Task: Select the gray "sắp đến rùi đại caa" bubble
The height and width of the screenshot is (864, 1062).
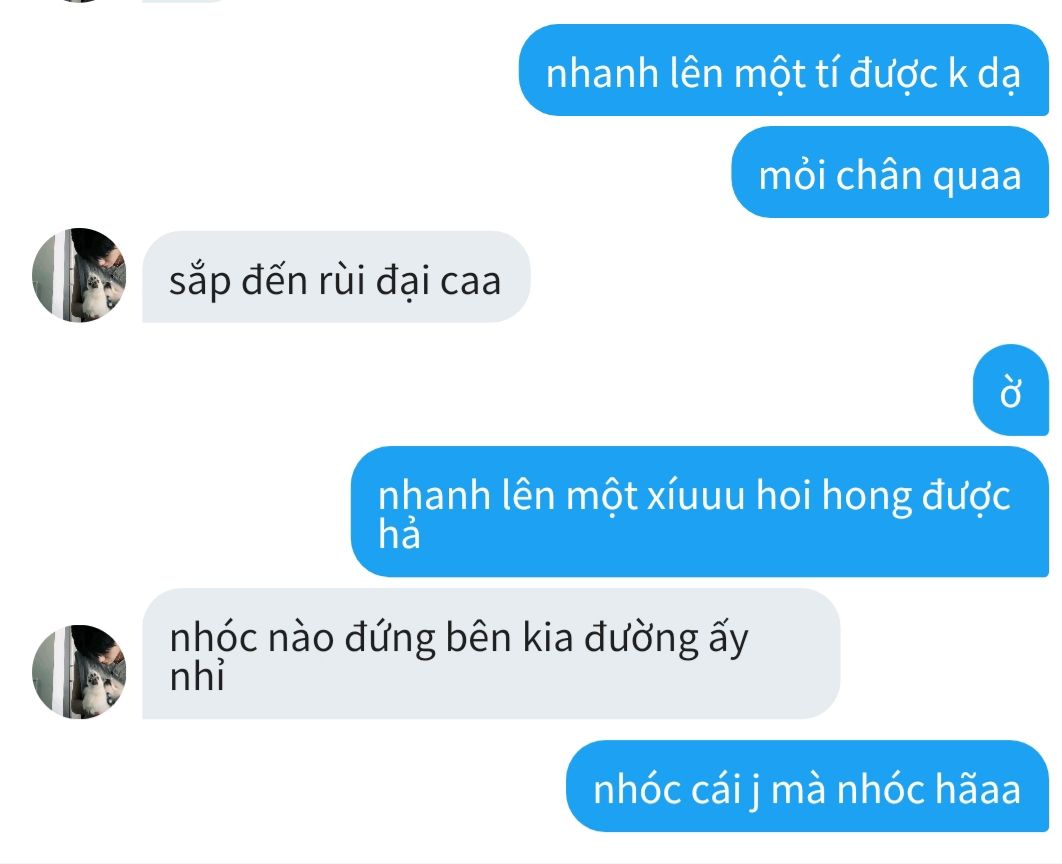Action: (336, 277)
